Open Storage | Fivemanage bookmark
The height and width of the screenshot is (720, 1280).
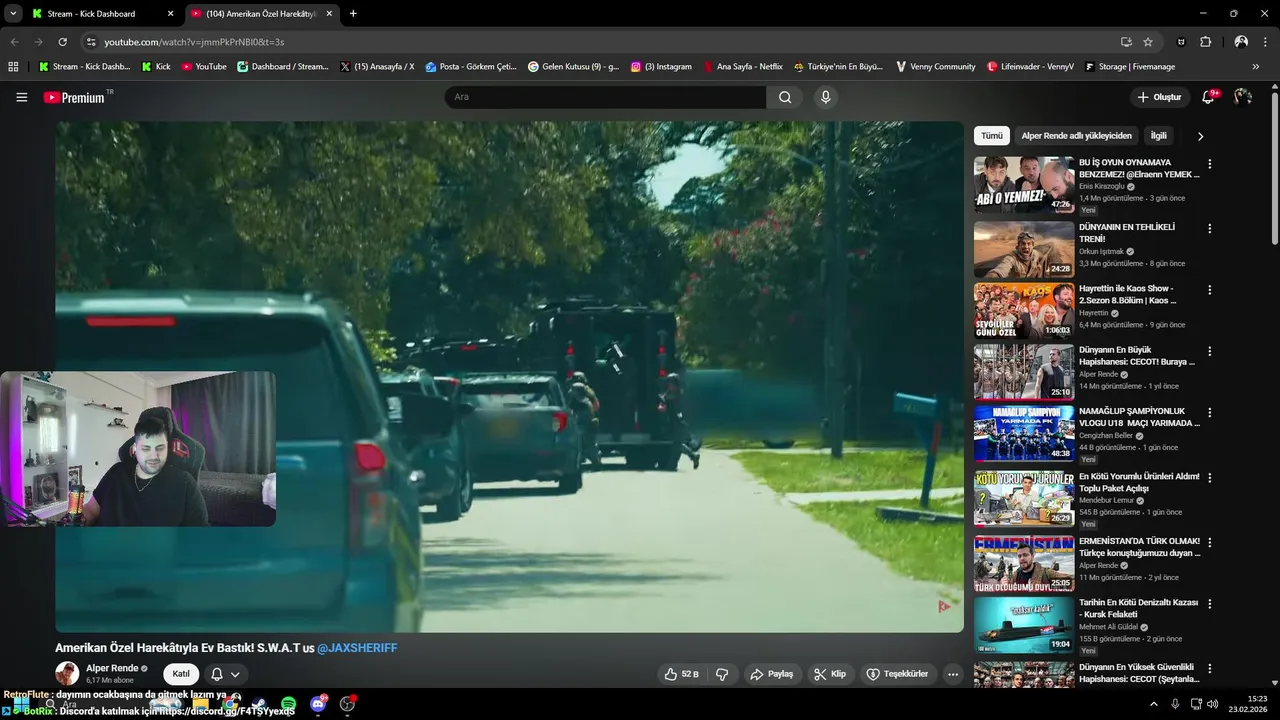click(1129, 67)
